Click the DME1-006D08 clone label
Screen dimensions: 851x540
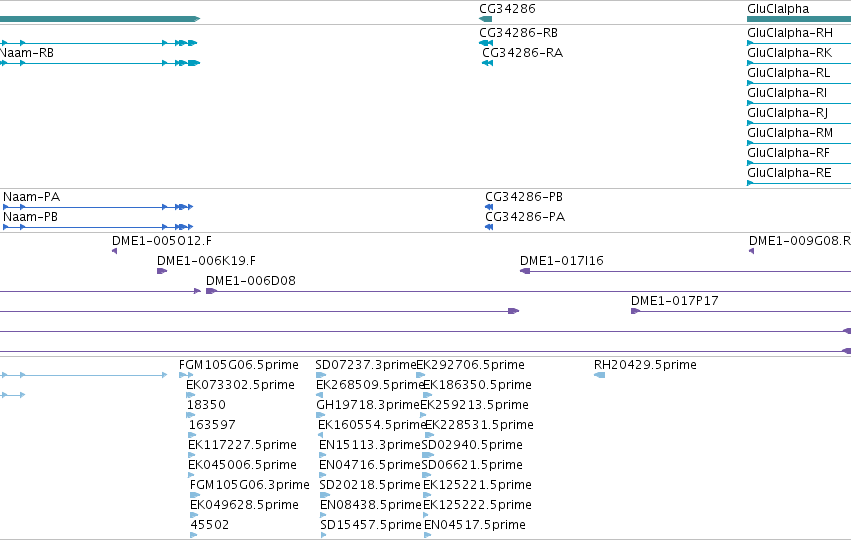(251, 281)
